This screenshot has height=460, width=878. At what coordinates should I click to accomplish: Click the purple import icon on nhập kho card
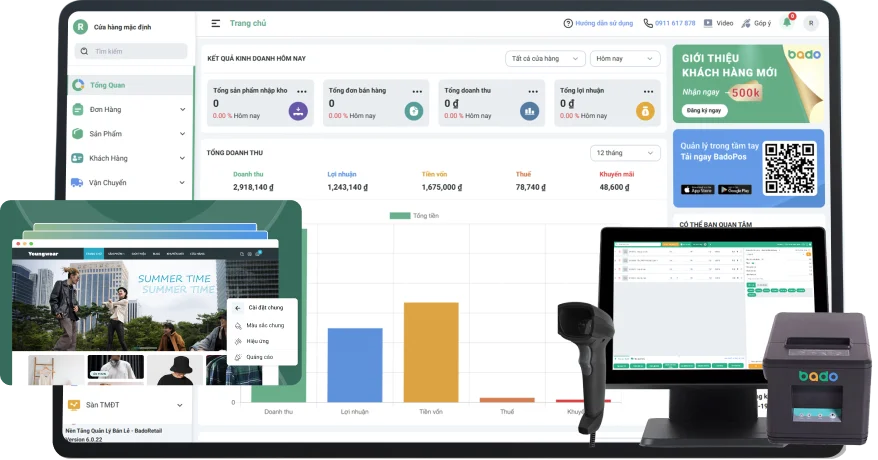[x=298, y=111]
